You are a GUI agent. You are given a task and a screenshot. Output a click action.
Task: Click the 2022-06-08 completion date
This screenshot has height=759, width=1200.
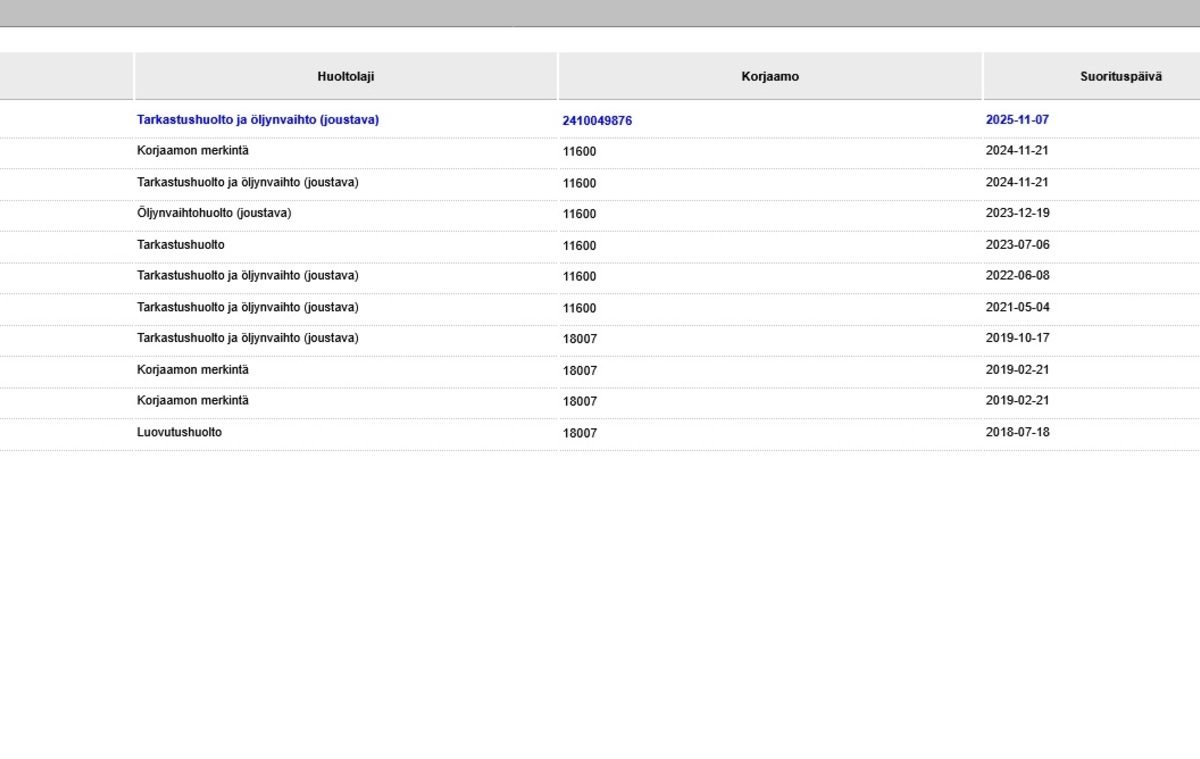pyautogui.click(x=1017, y=276)
